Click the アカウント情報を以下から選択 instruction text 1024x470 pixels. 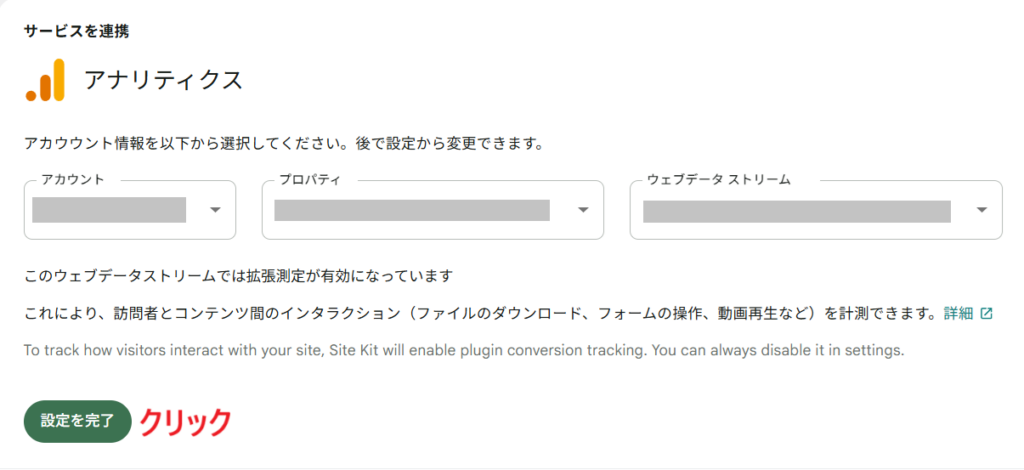pos(283,143)
